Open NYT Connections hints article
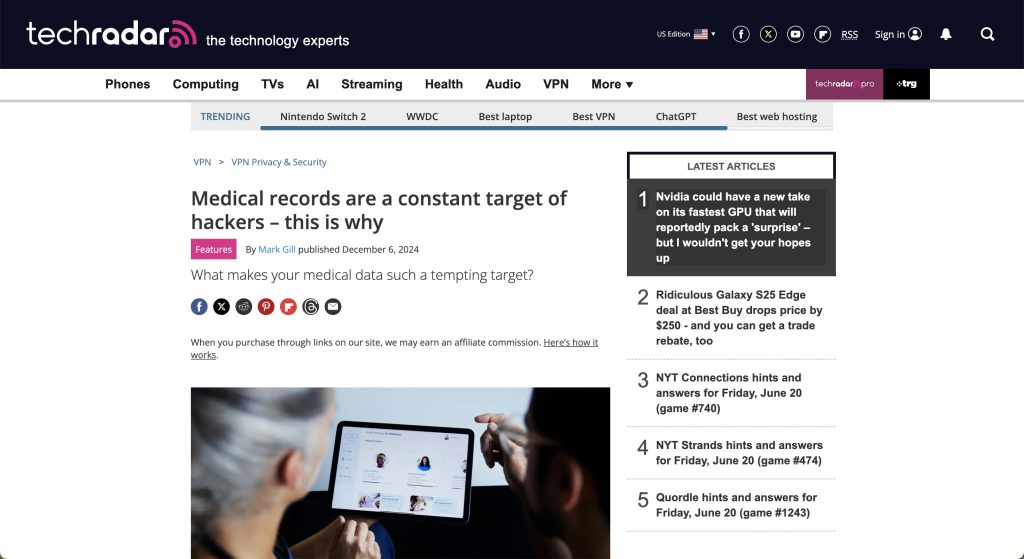This screenshot has height=559, width=1024. click(x=728, y=393)
